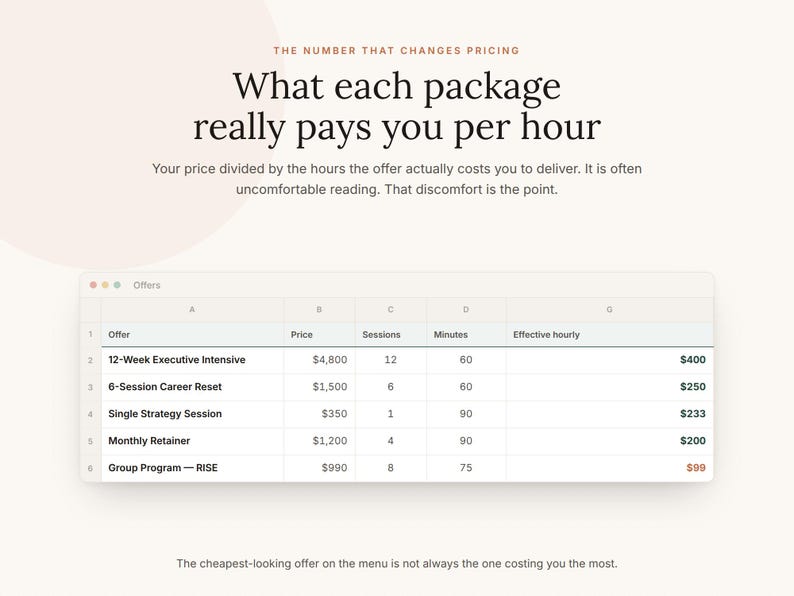Select the Monthly Retainer cell
This screenshot has width=794, height=596.
pos(192,441)
